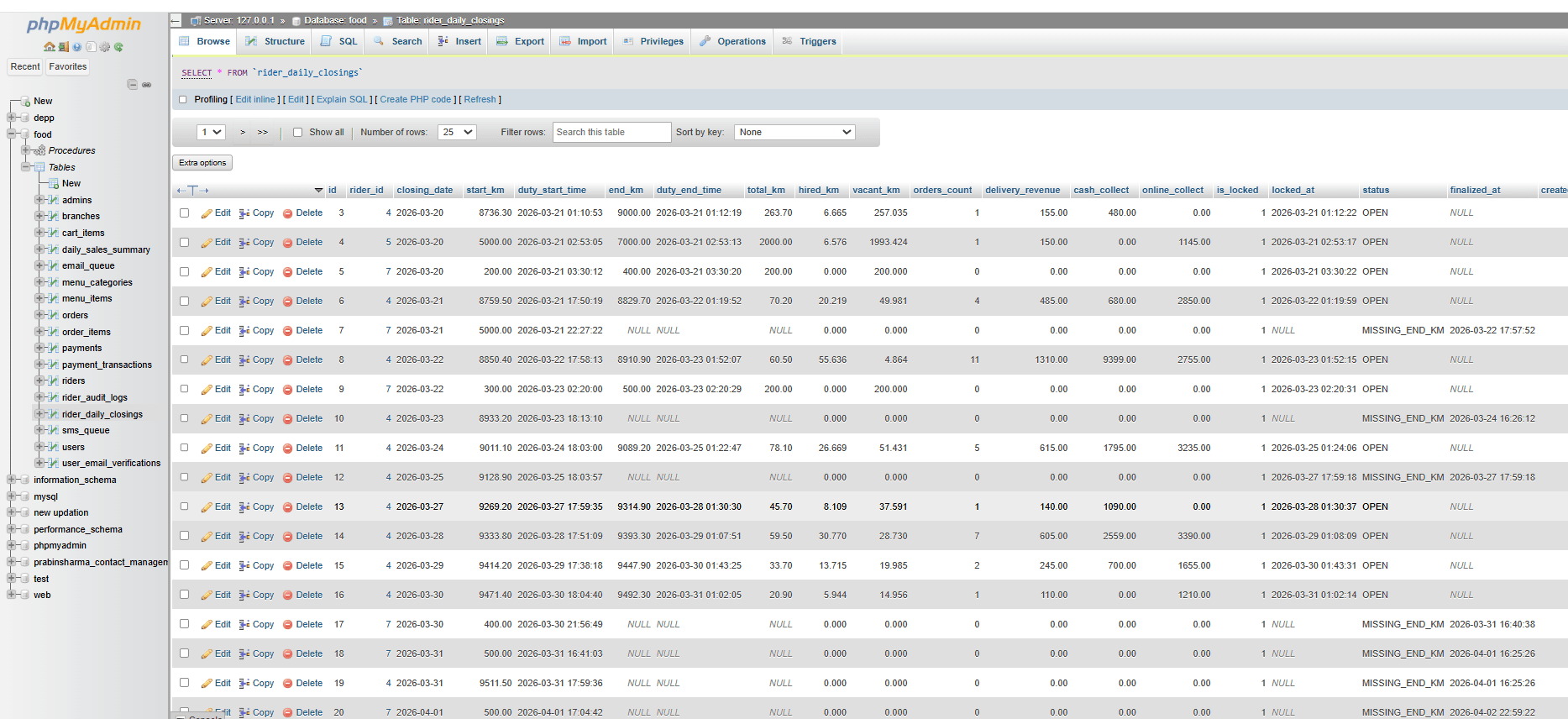1568x719 pixels.
Task: Open the Triggers tab
Action: click(x=809, y=41)
